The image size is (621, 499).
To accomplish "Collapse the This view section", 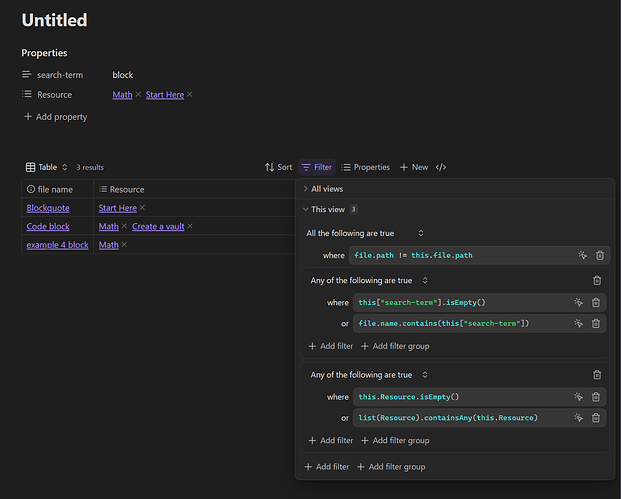I will 328,209.
